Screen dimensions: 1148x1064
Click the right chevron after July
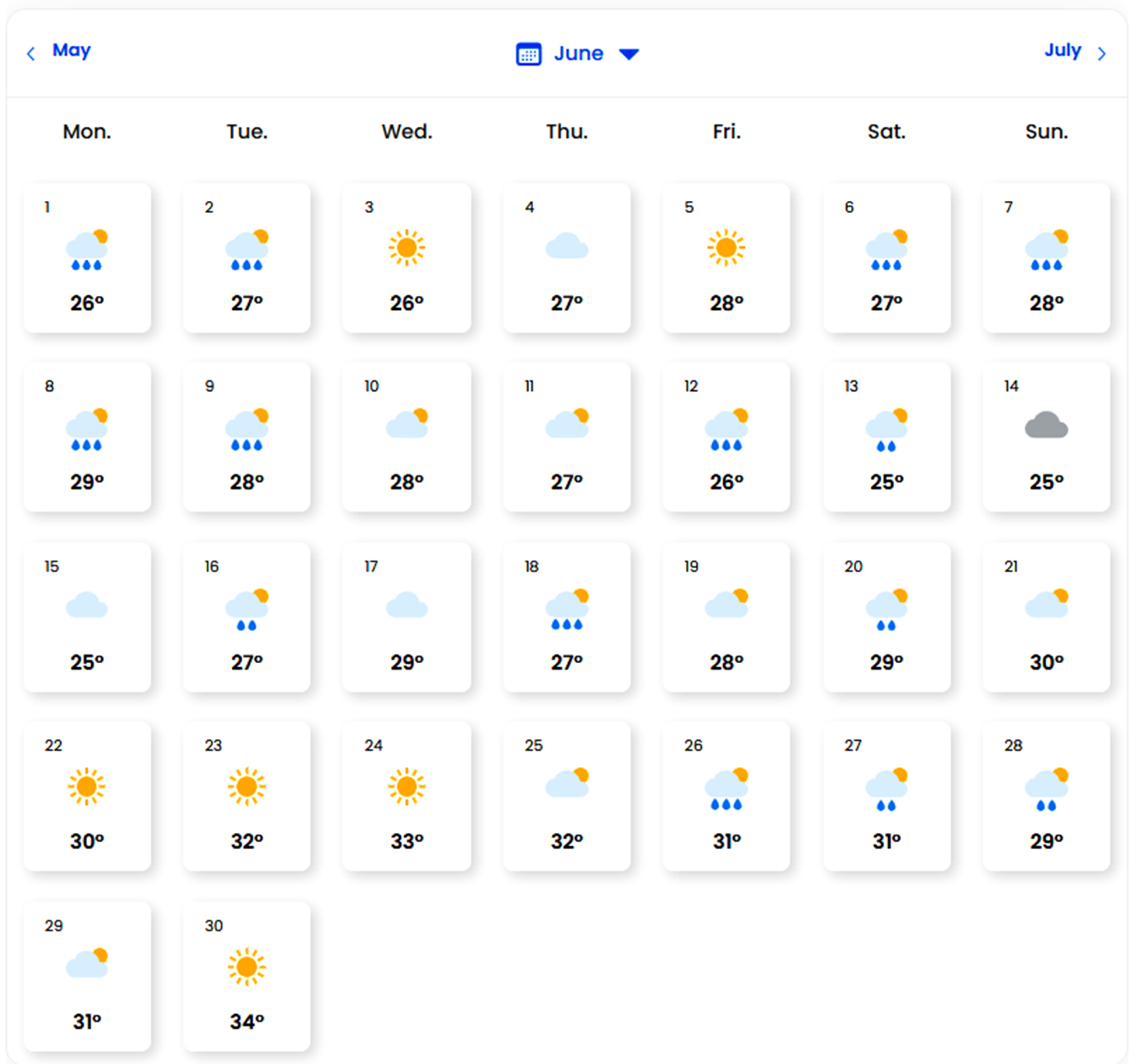point(1101,54)
